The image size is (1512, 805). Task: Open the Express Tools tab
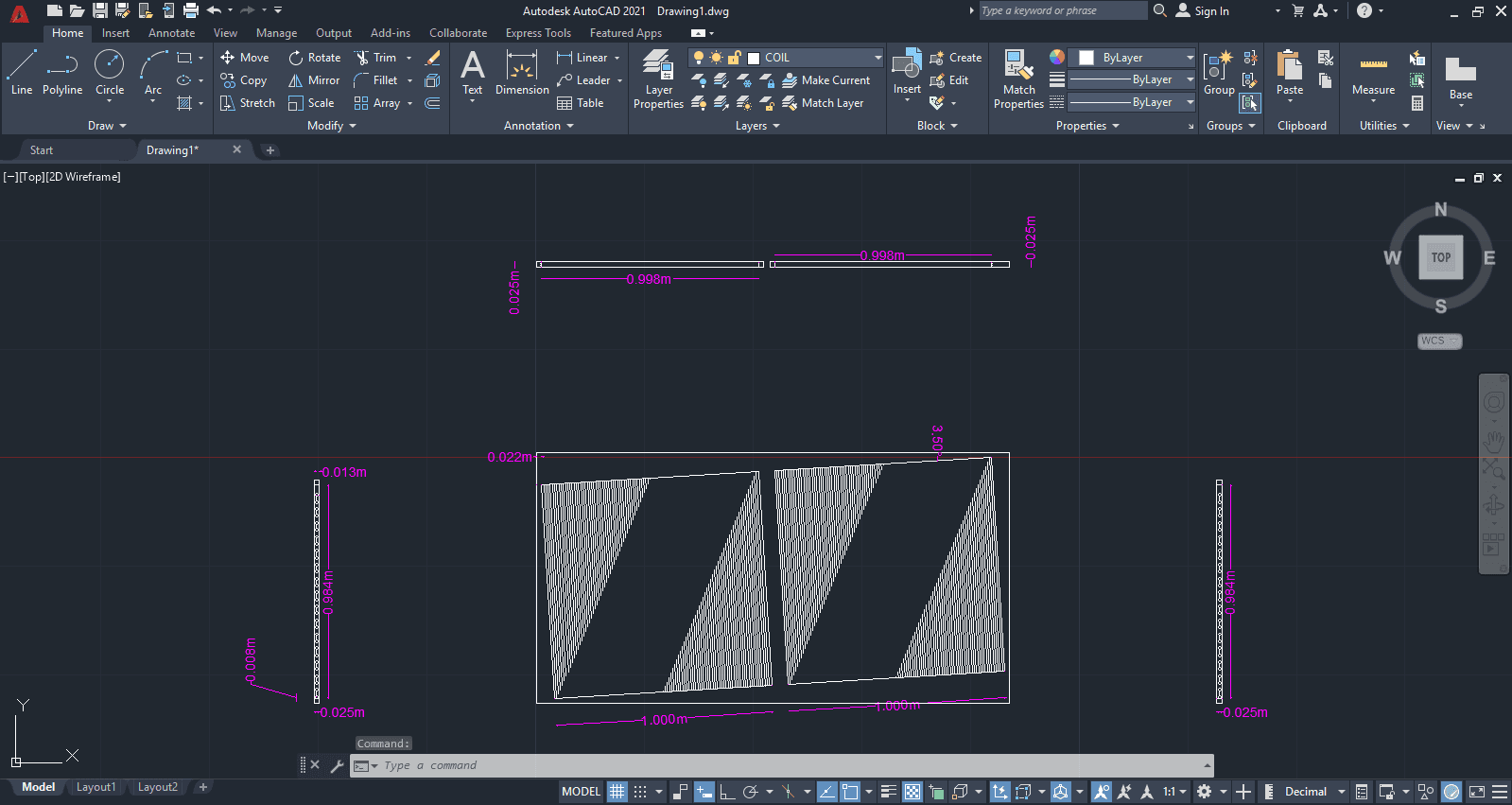tap(538, 33)
